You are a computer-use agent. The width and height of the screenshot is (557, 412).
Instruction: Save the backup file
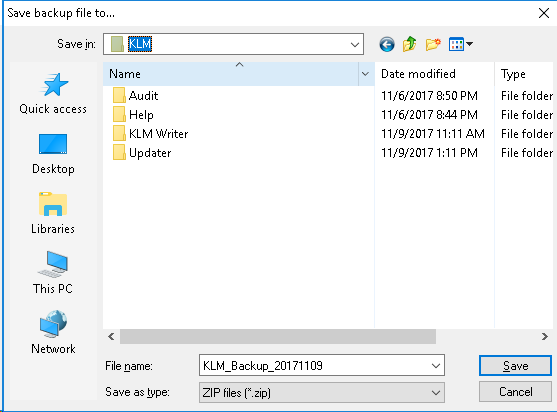coord(515,365)
